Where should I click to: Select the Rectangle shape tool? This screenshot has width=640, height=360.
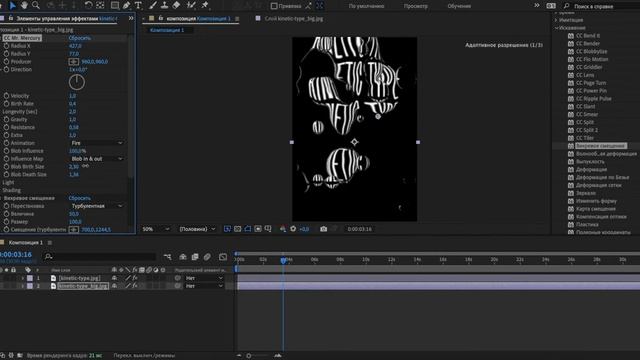coord(115,5)
